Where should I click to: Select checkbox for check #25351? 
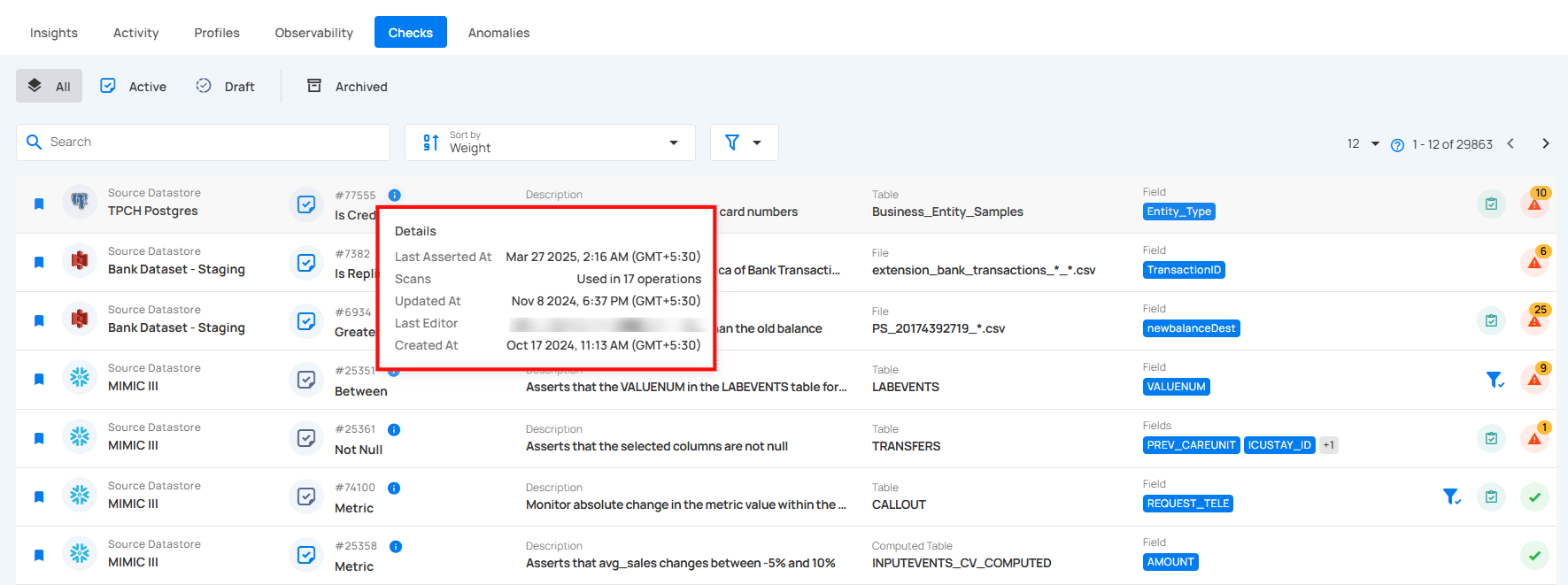(x=306, y=380)
